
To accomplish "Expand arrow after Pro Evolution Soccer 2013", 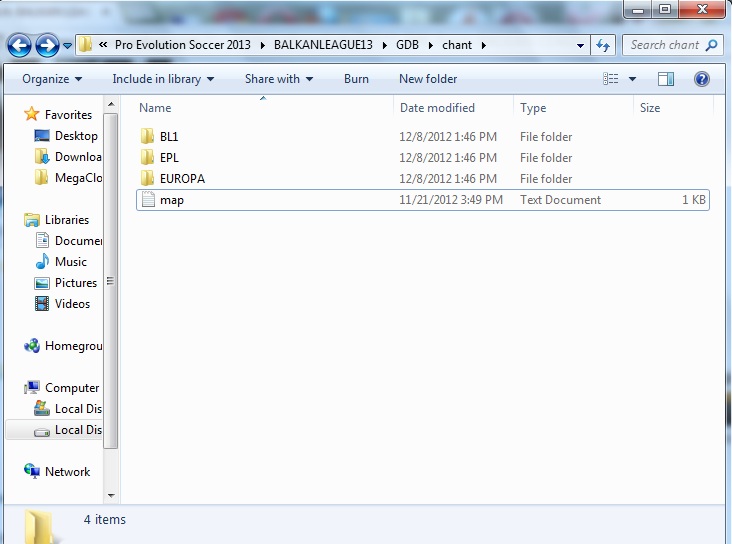I will (262, 45).
